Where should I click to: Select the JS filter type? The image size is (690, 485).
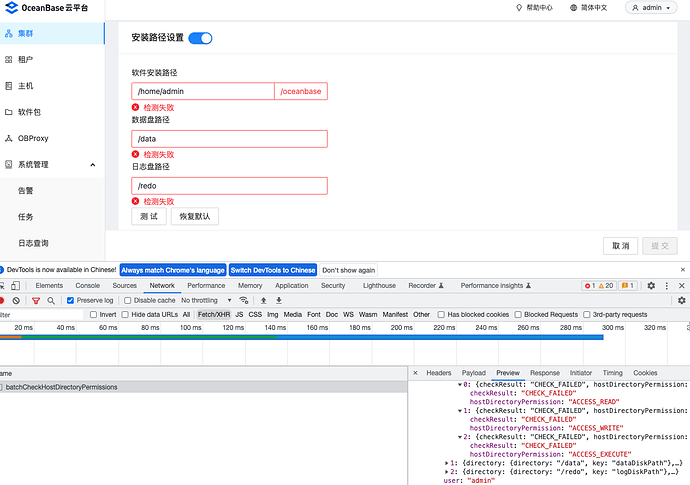coord(239,314)
